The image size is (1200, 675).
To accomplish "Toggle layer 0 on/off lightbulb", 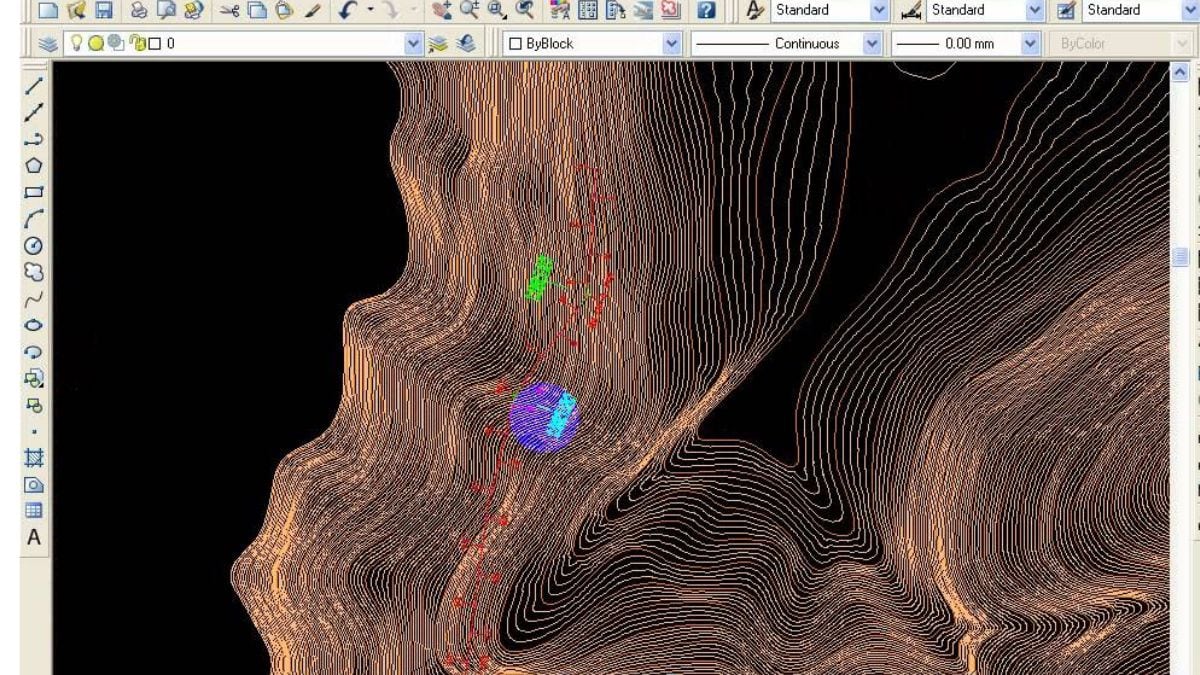I will pyautogui.click(x=75, y=44).
